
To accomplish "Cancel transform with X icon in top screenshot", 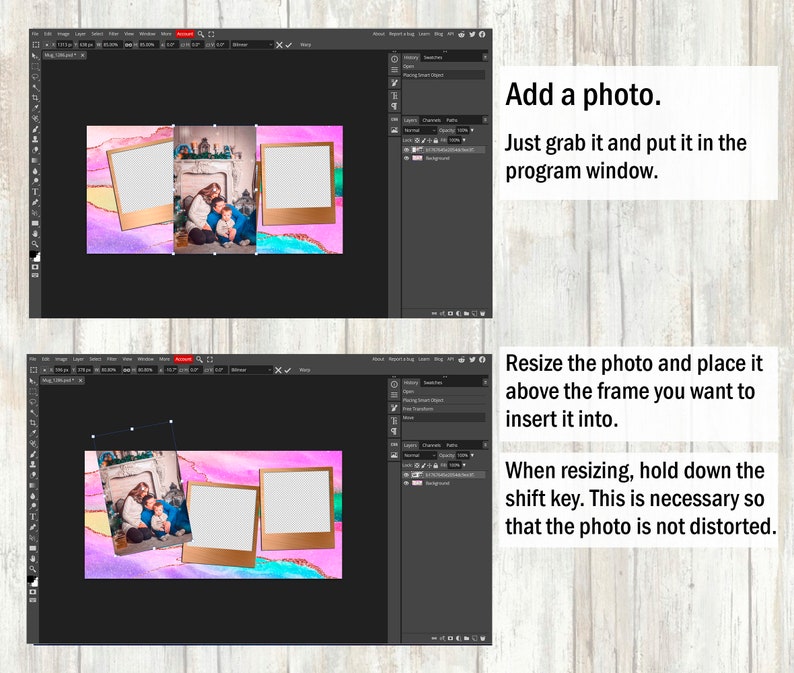I will tap(279, 45).
